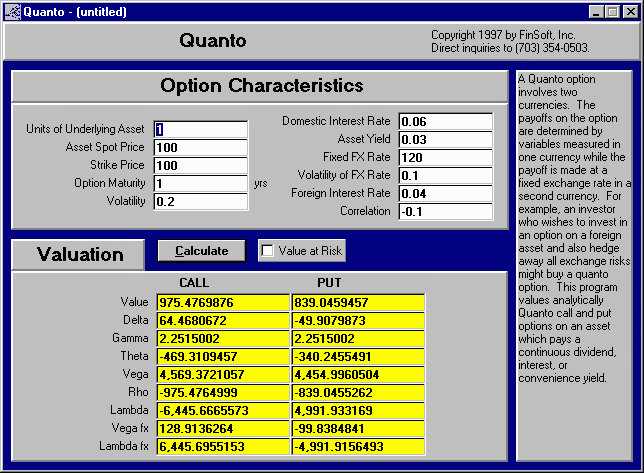Click the call Gamma result cell
The width and height of the screenshot is (644, 473).
[x=223, y=339]
